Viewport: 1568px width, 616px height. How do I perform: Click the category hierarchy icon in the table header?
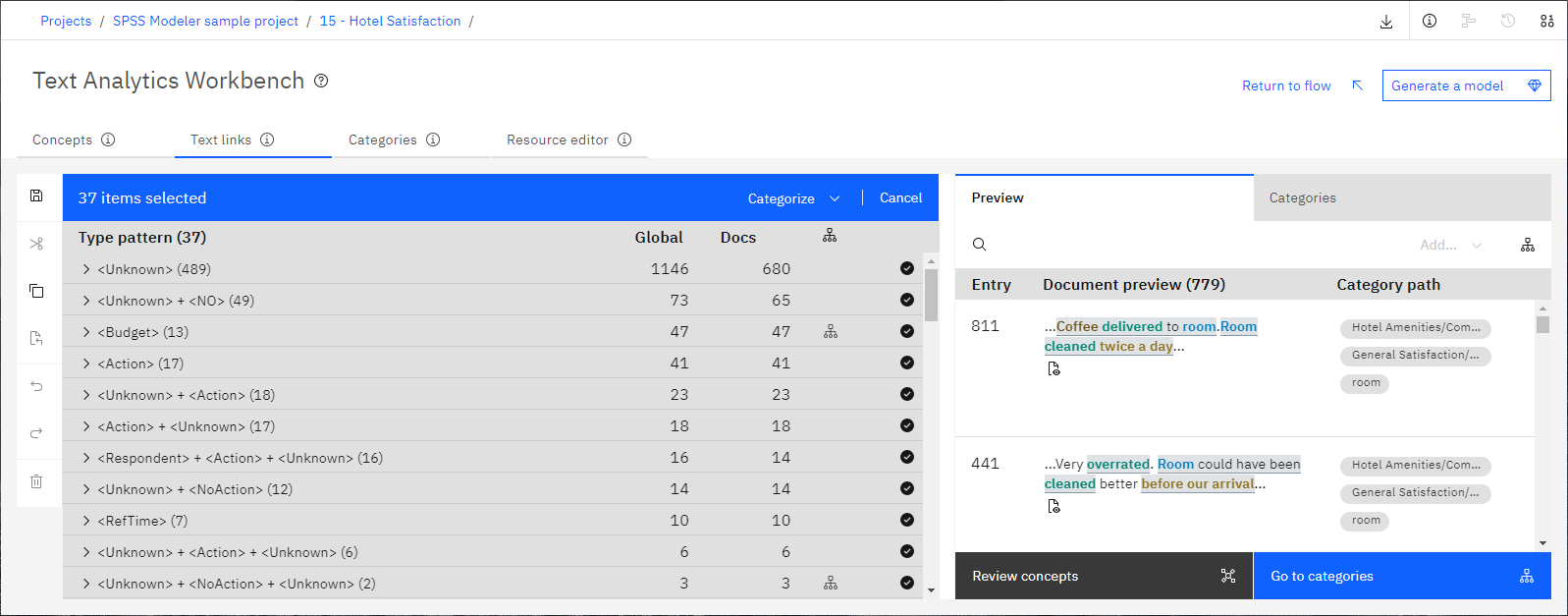click(x=830, y=236)
